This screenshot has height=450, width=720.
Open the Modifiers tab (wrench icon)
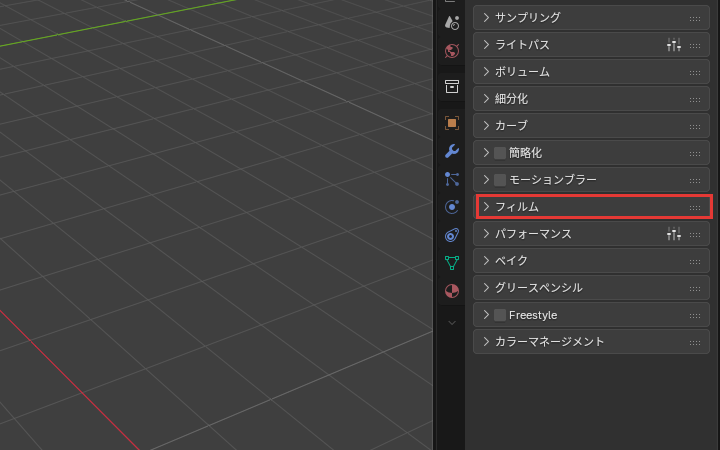[x=452, y=151]
